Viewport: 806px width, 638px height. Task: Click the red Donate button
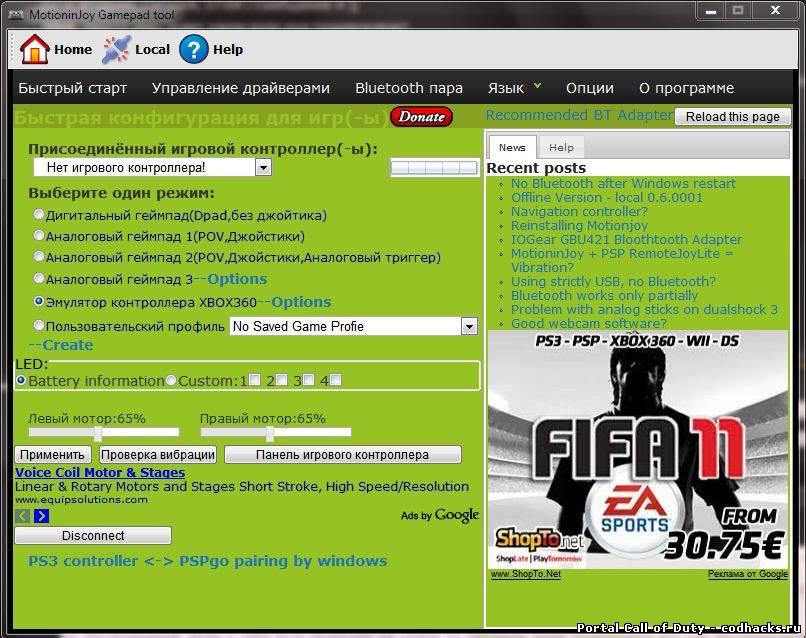pos(422,117)
